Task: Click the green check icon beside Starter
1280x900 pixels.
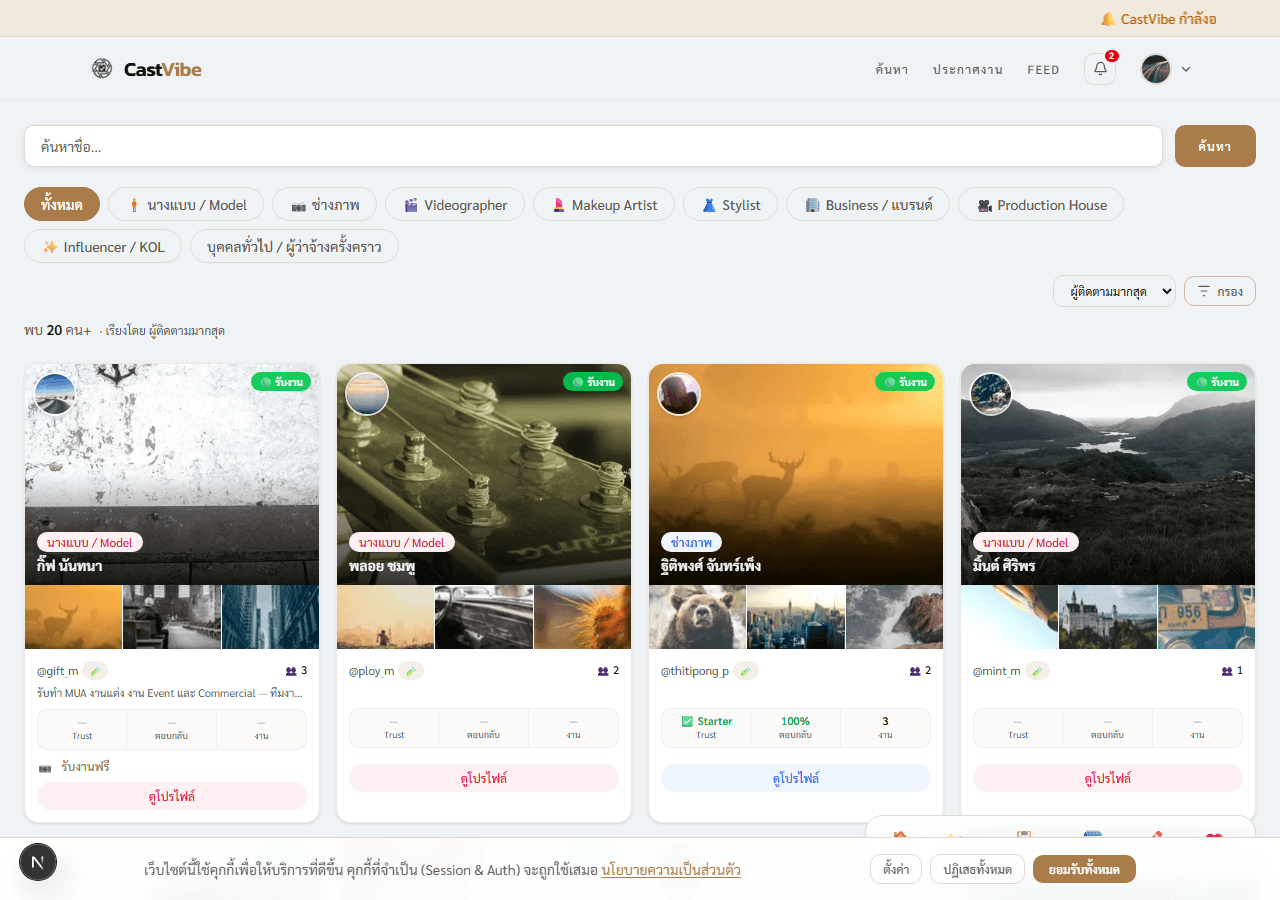Action: click(x=687, y=721)
